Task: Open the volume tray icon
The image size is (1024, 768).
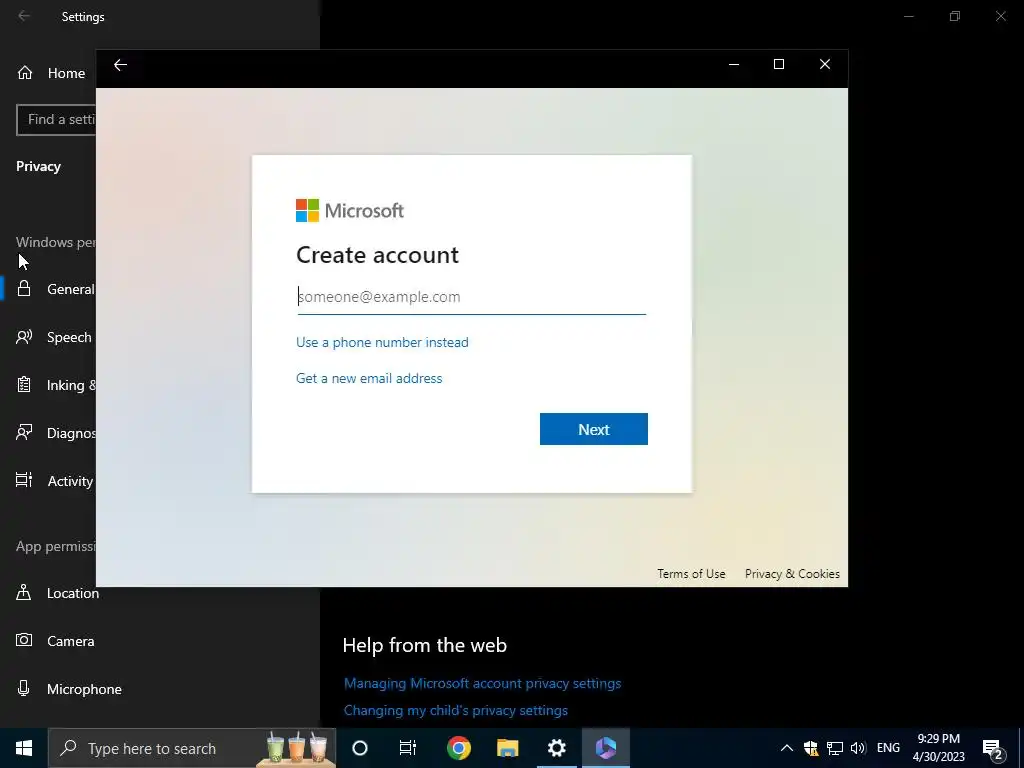Action: (858, 748)
